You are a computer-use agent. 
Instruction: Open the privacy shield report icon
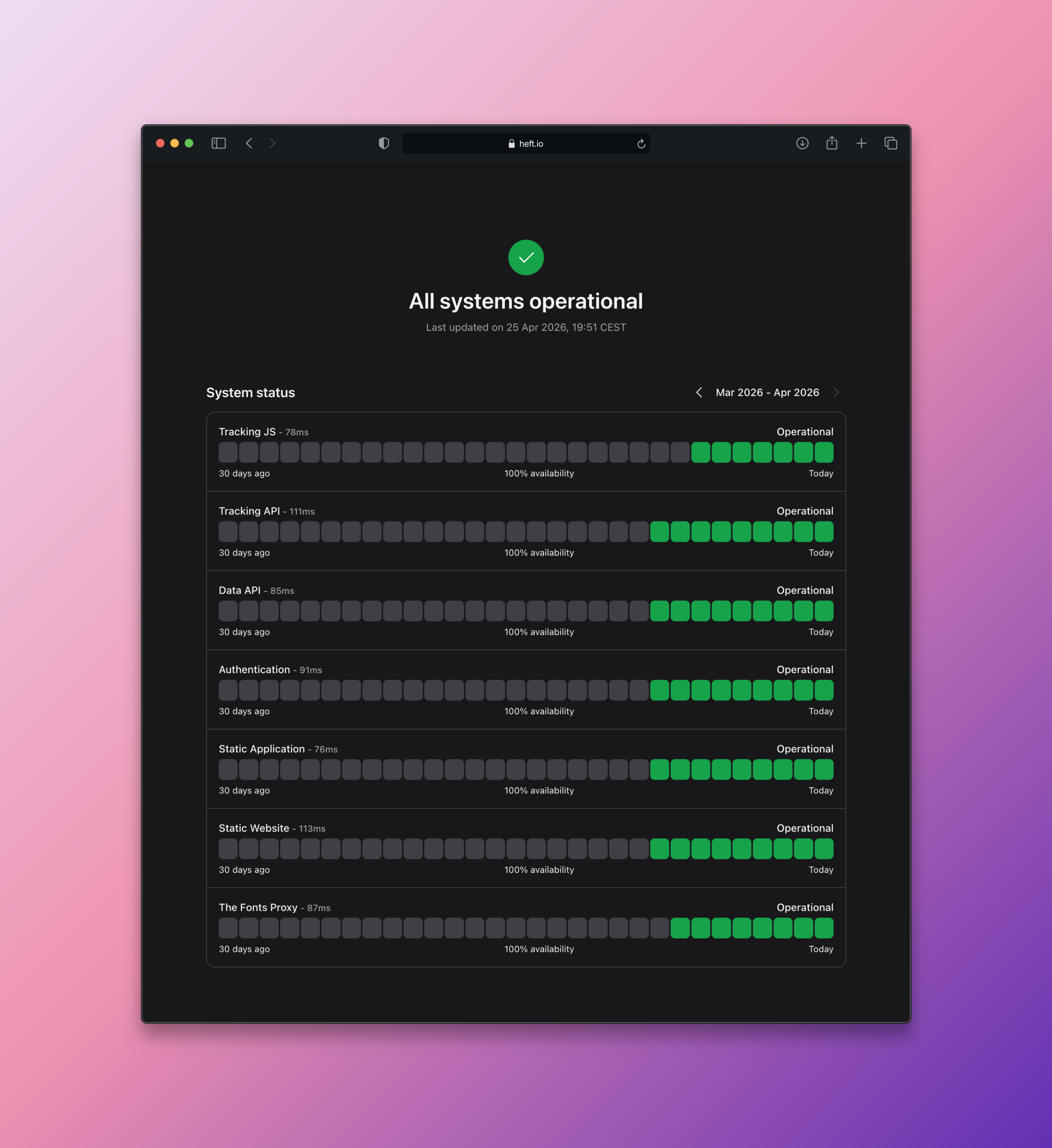(384, 143)
